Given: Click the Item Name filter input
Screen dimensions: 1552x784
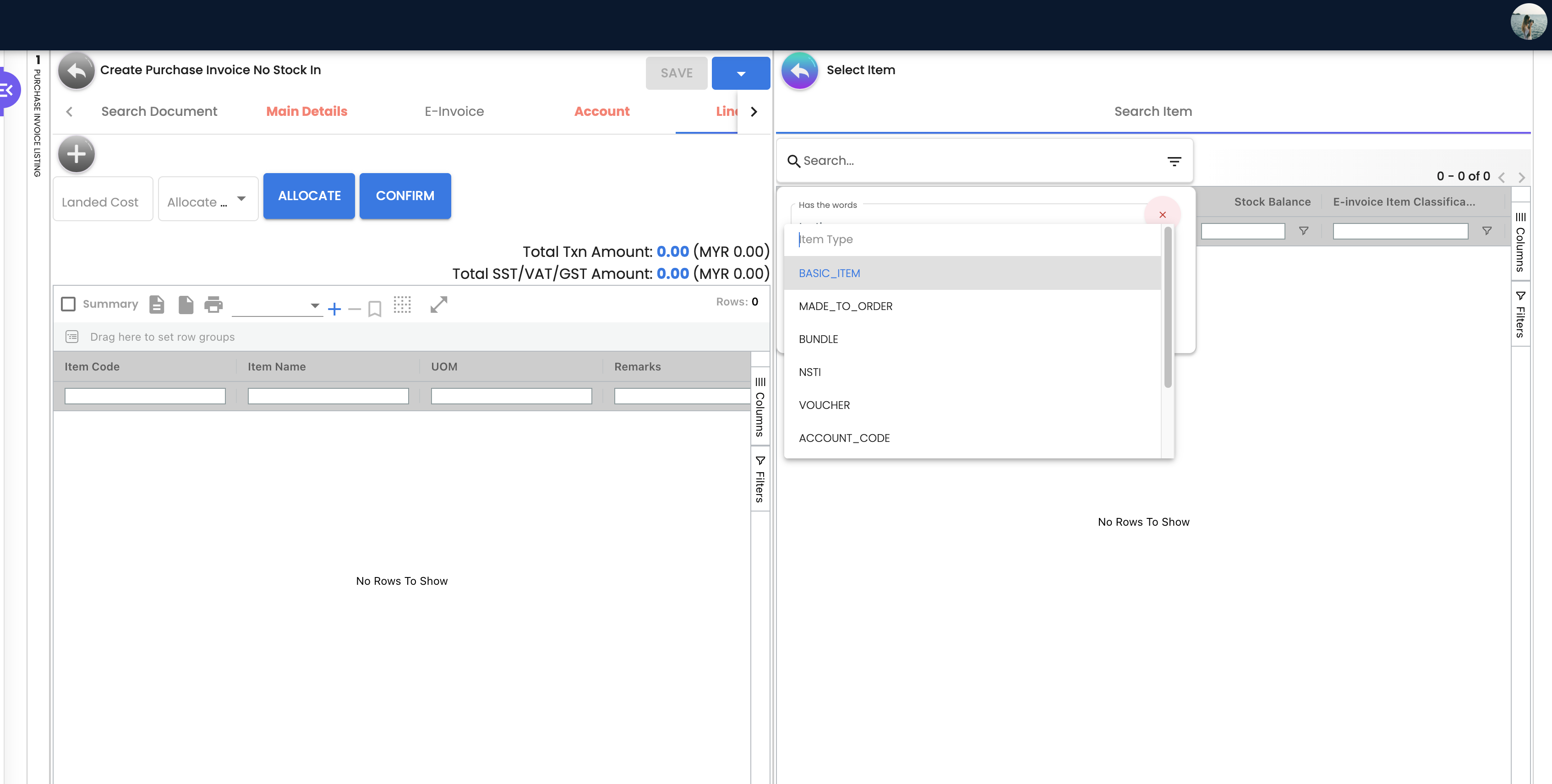Looking at the screenshot, I should (328, 396).
